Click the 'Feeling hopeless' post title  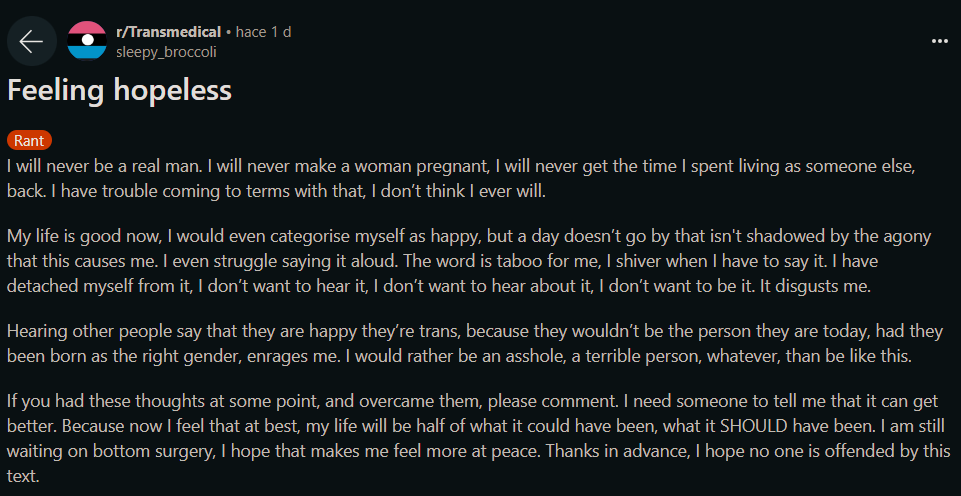point(120,90)
